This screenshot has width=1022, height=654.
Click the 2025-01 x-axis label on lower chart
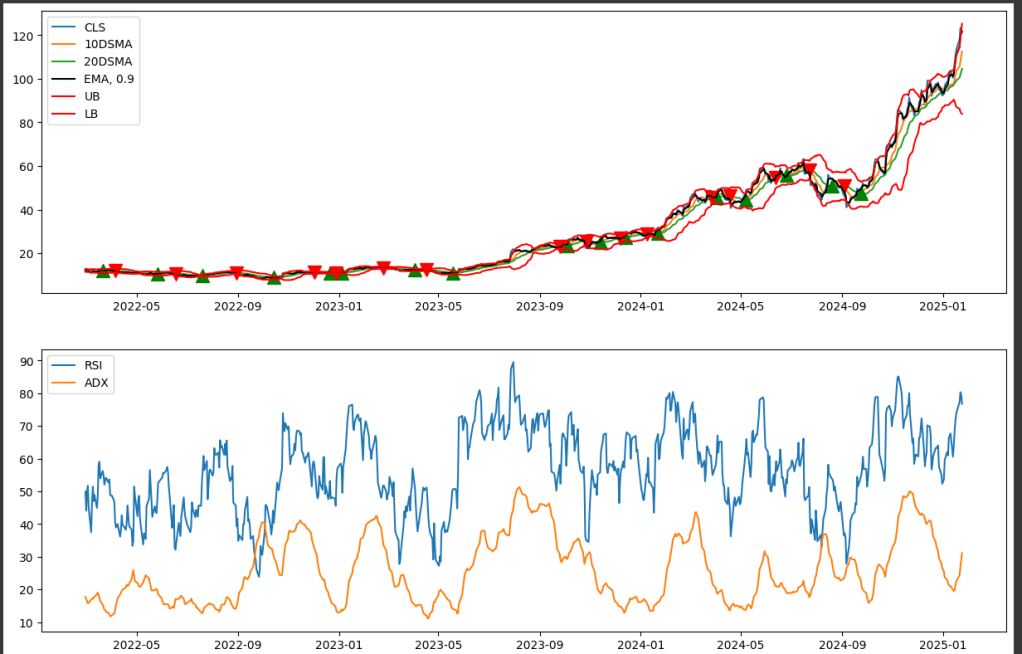point(944,646)
